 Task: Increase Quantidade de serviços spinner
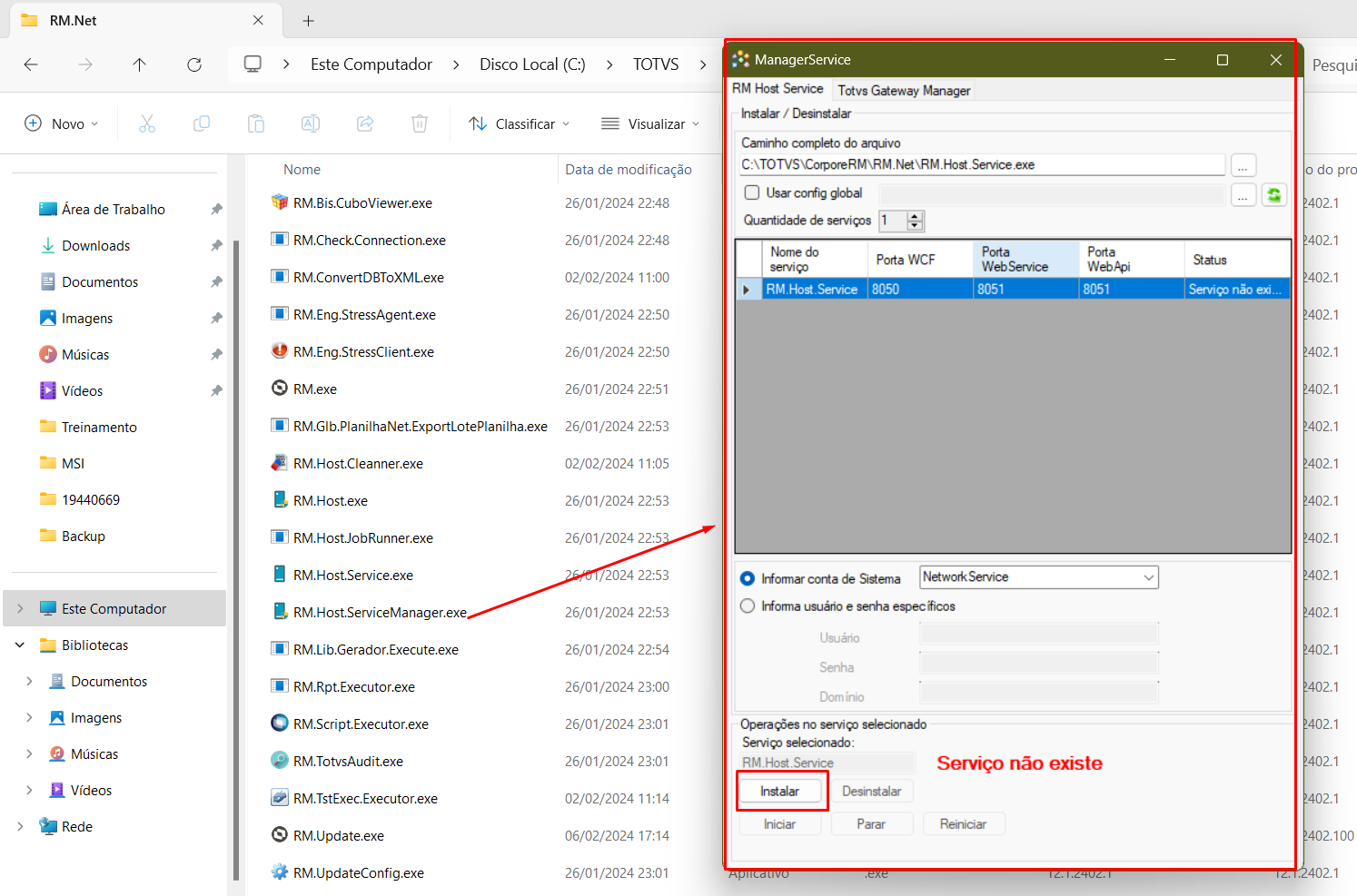[915, 216]
